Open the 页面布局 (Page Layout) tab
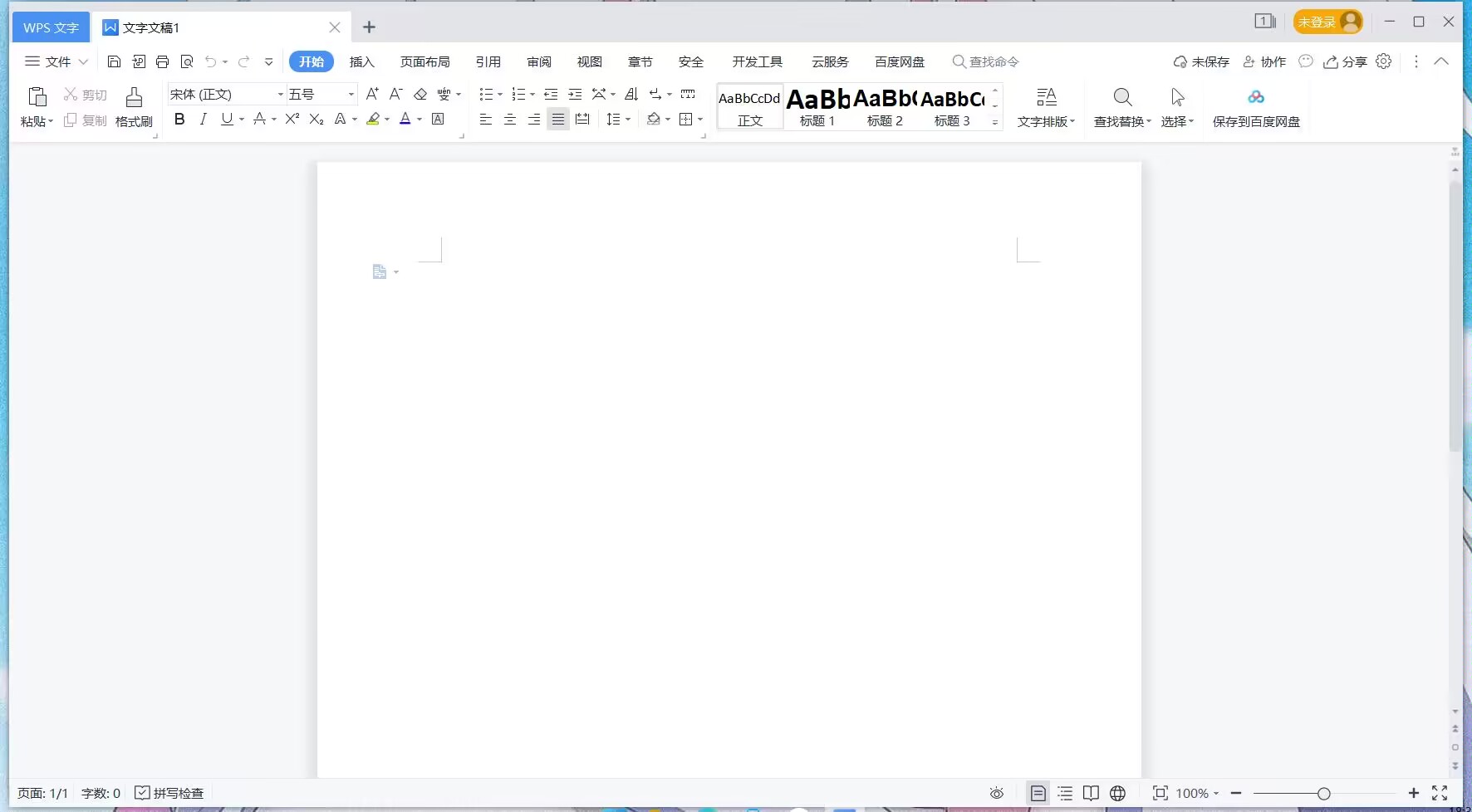Viewport: 1472px width, 812px height. click(424, 62)
